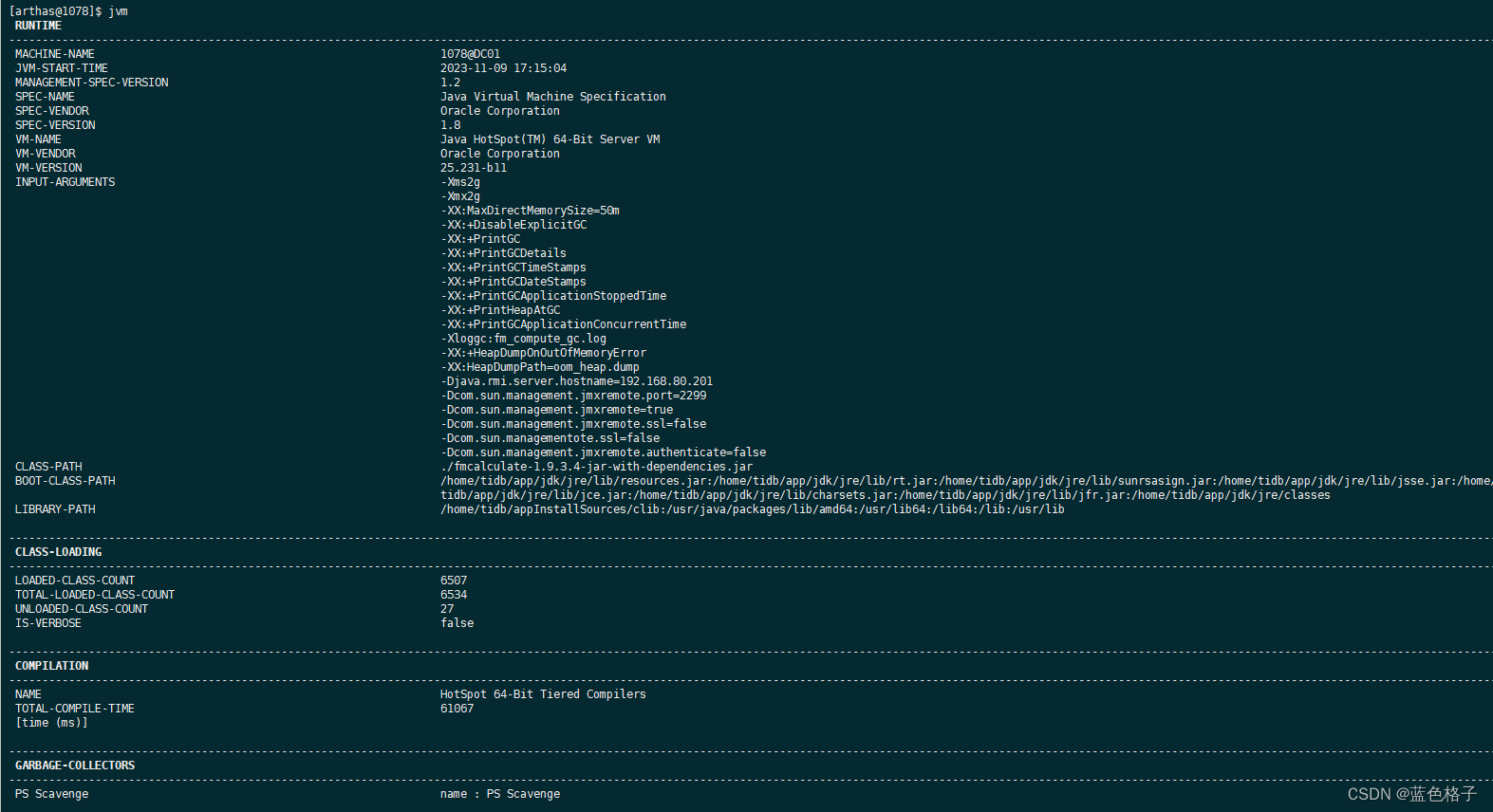Click the CLASS-PATH label
This screenshot has width=1493, height=812.
48,467
